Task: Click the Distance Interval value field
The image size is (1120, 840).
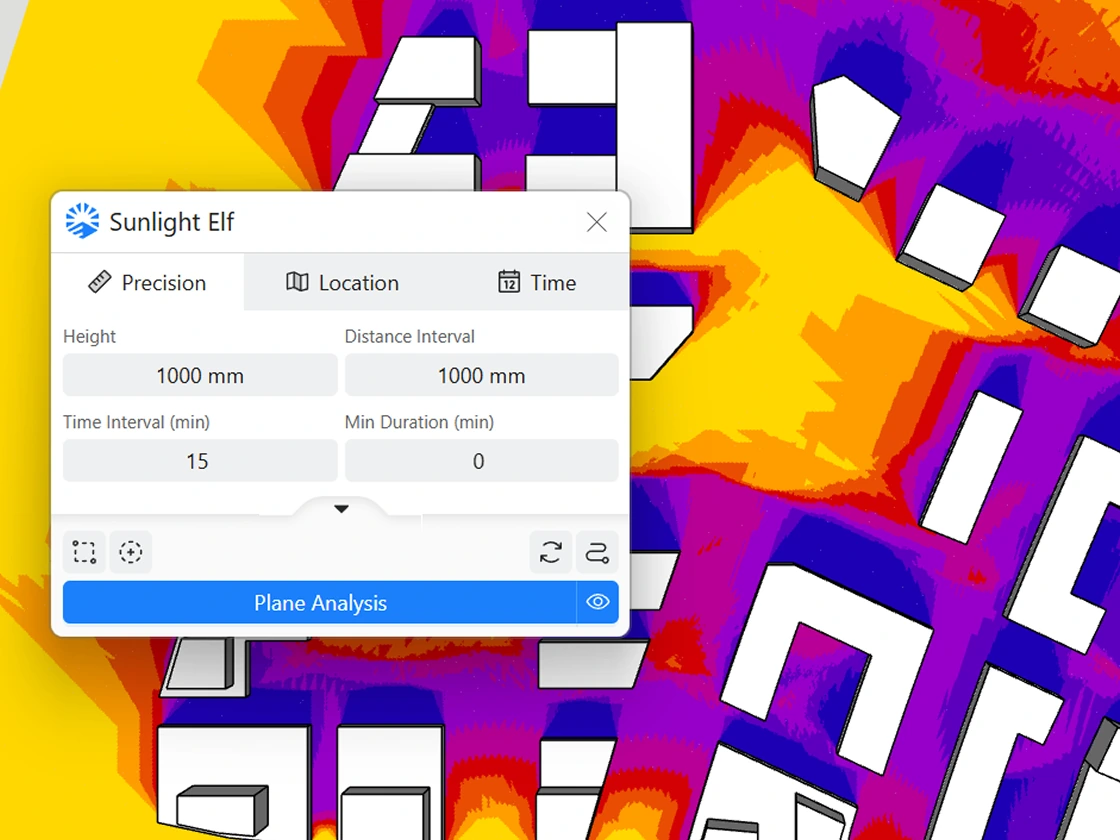Action: pyautogui.click(x=481, y=376)
